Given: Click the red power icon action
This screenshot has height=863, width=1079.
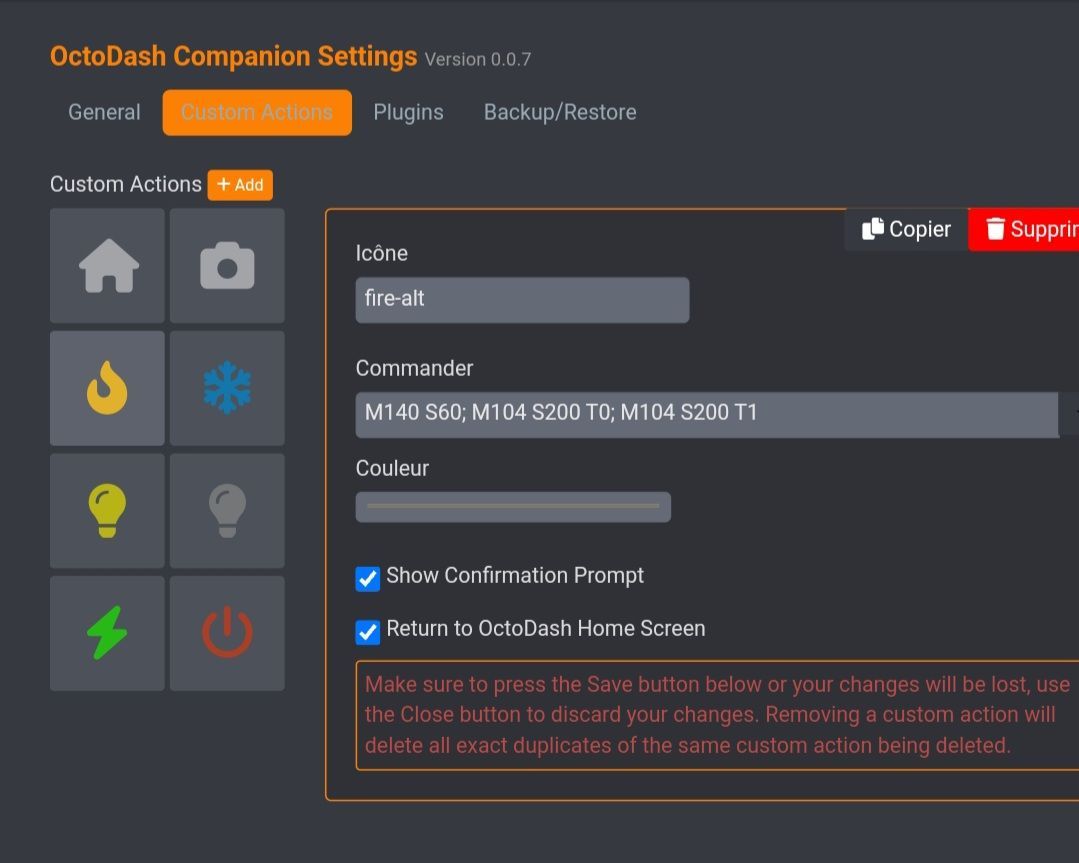Looking at the screenshot, I should click(227, 633).
